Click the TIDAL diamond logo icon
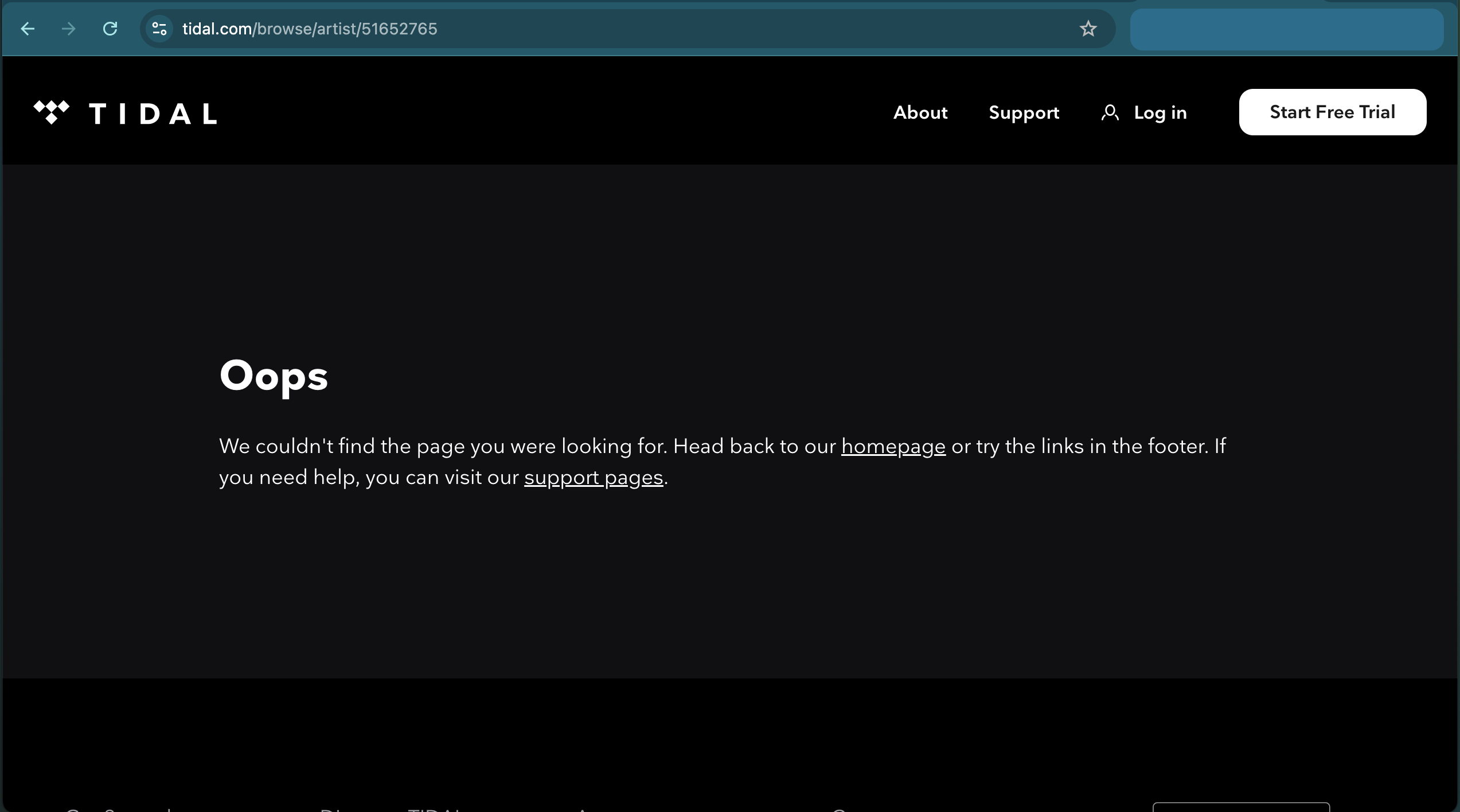This screenshot has height=812, width=1460. click(x=51, y=112)
